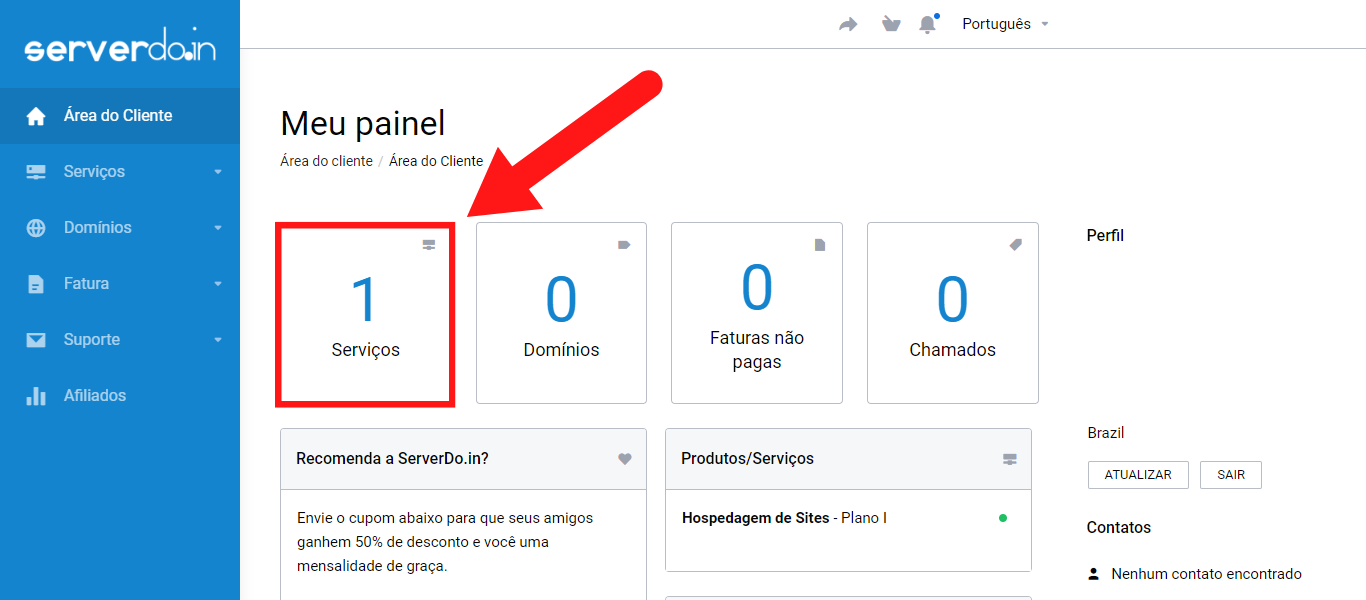This screenshot has height=600, width=1366.
Task: Click the Afiliados bar chart icon
Action: 36,396
